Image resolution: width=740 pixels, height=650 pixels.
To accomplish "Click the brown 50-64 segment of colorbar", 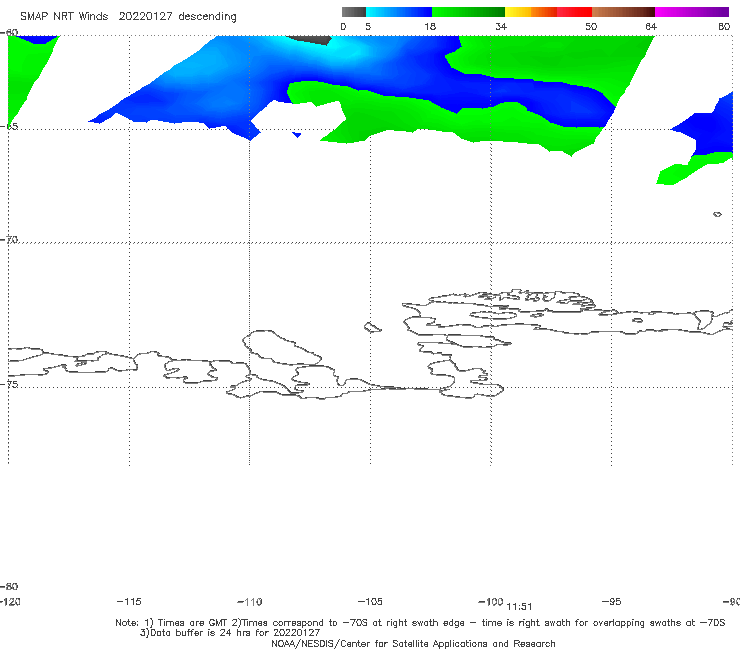I will (623, 12).
